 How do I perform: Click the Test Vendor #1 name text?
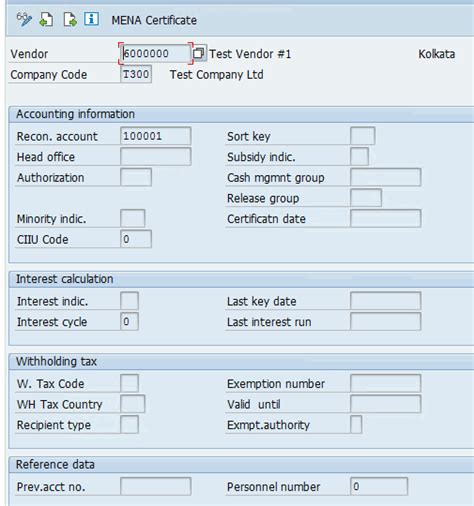point(250,54)
